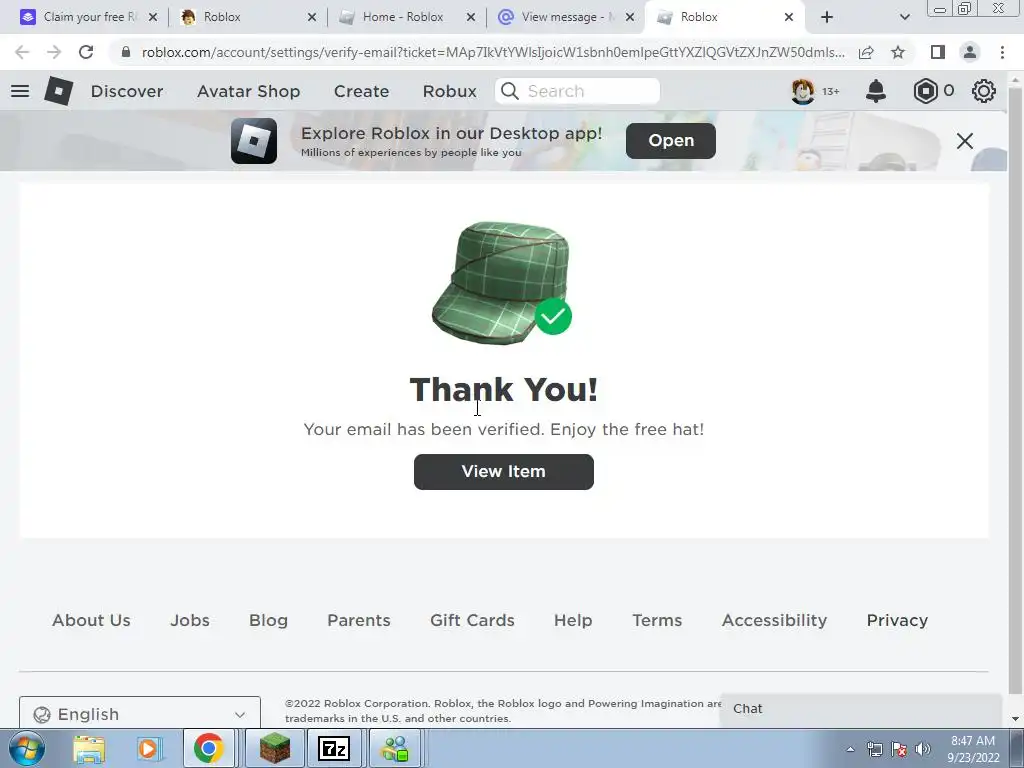Open the Accessibility footer link
This screenshot has height=768, width=1024.
pyautogui.click(x=775, y=620)
